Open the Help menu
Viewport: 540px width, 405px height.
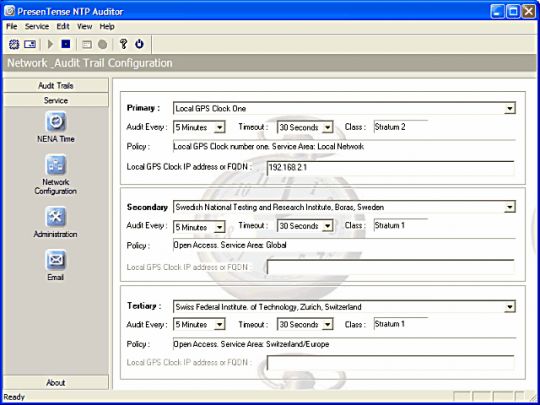click(x=107, y=27)
